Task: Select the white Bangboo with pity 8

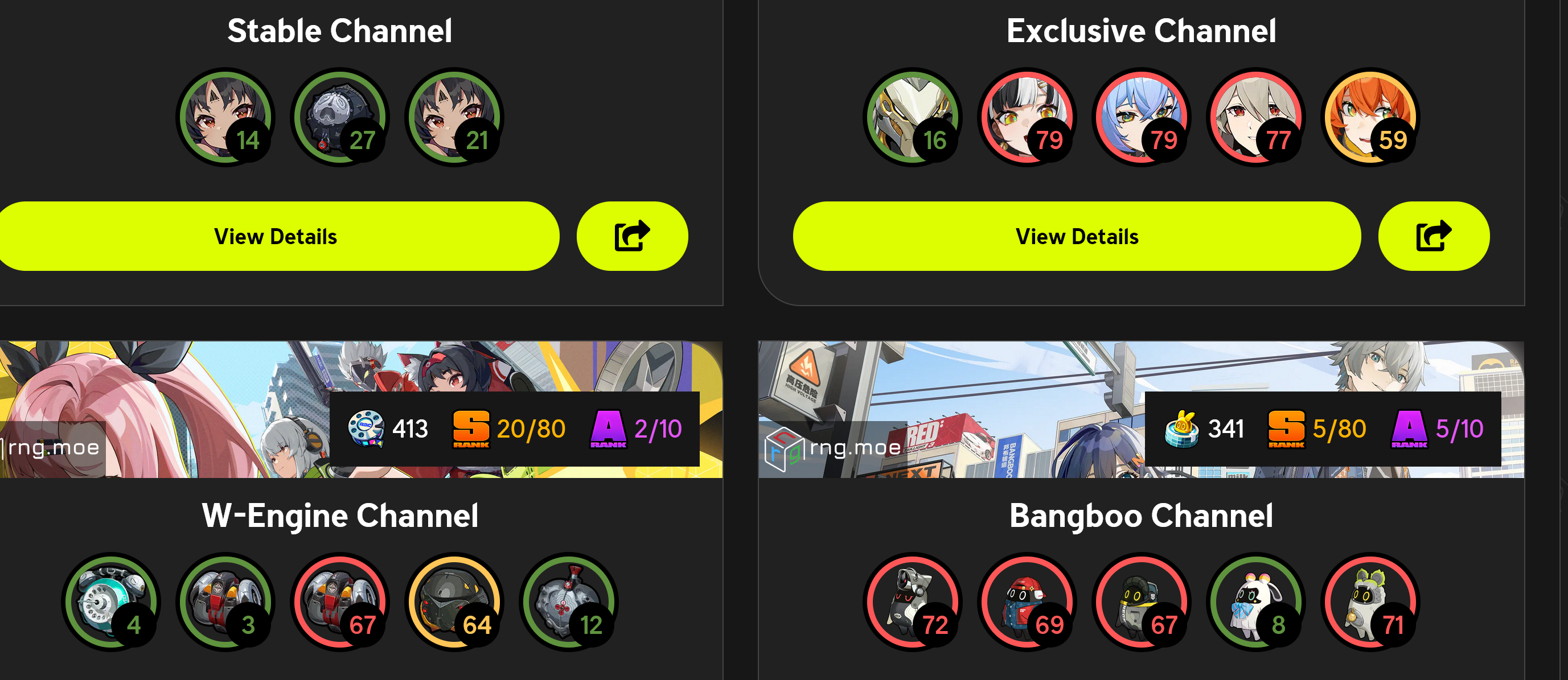Action: (x=1256, y=601)
